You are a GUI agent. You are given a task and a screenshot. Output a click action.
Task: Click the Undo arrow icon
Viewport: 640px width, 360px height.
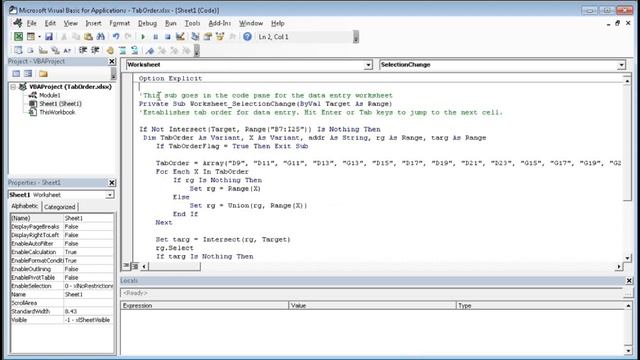tap(116, 37)
